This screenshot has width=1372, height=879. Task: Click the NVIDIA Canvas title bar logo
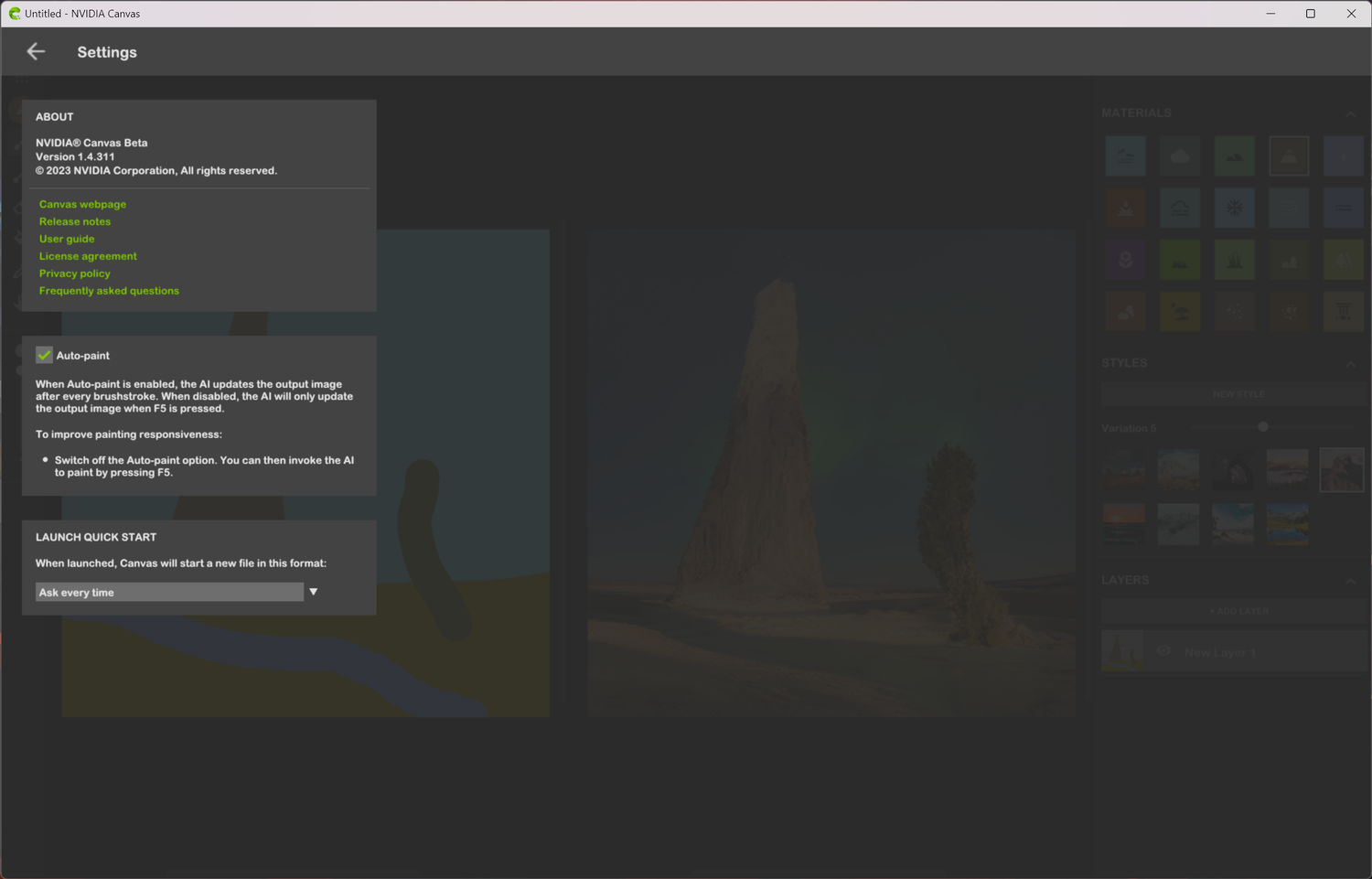tap(15, 14)
